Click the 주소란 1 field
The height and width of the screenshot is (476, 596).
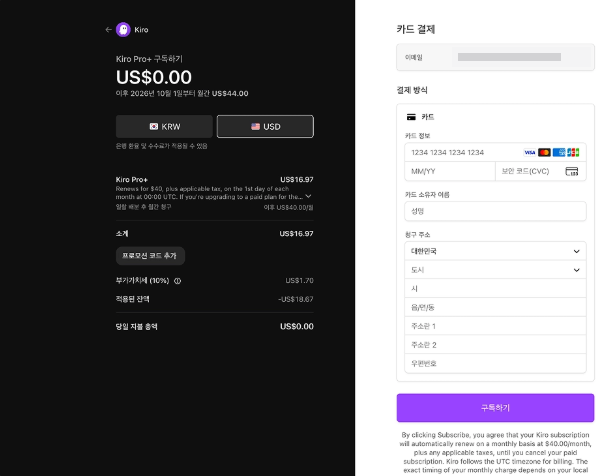[495, 326]
